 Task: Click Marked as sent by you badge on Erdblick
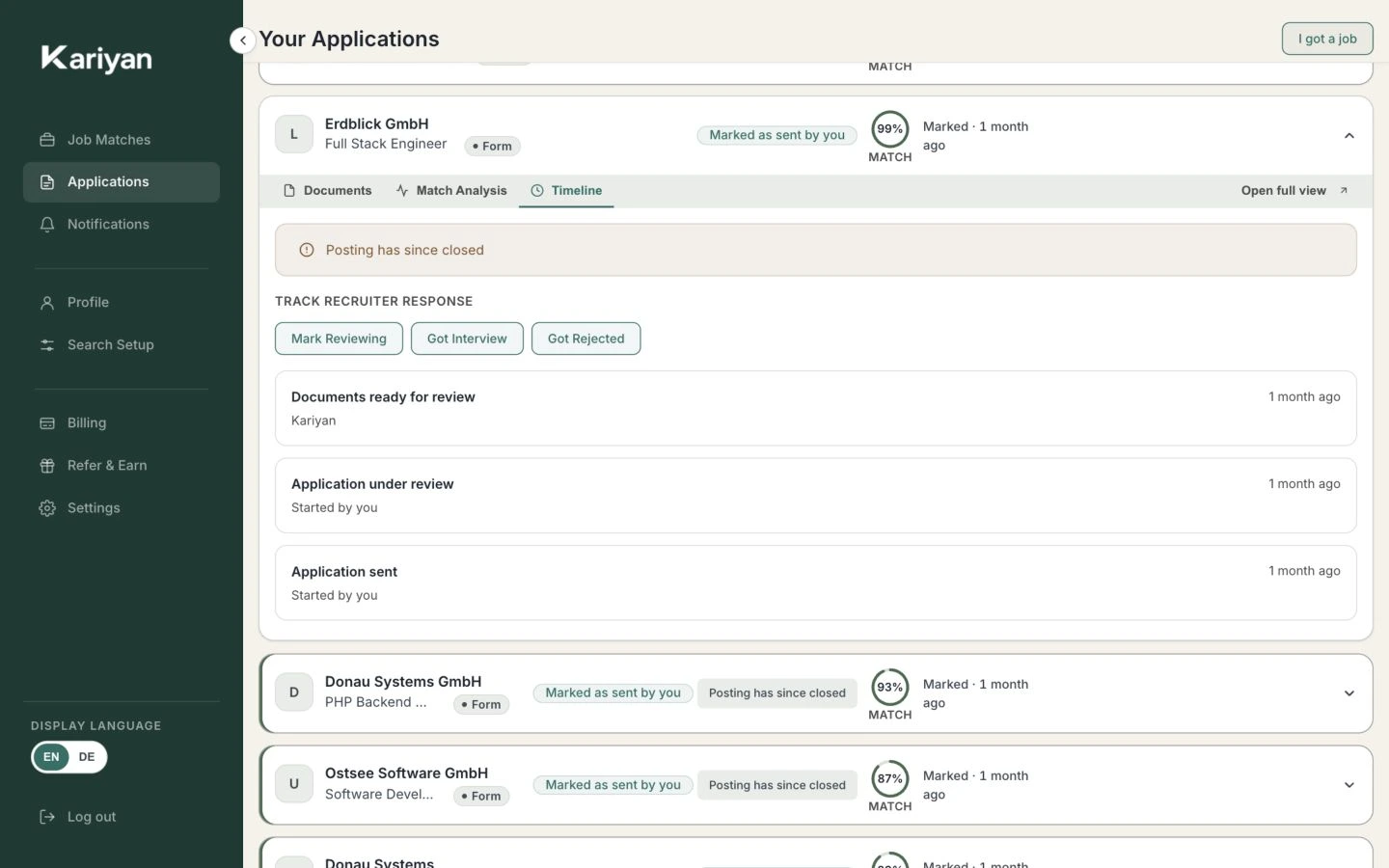(x=776, y=135)
